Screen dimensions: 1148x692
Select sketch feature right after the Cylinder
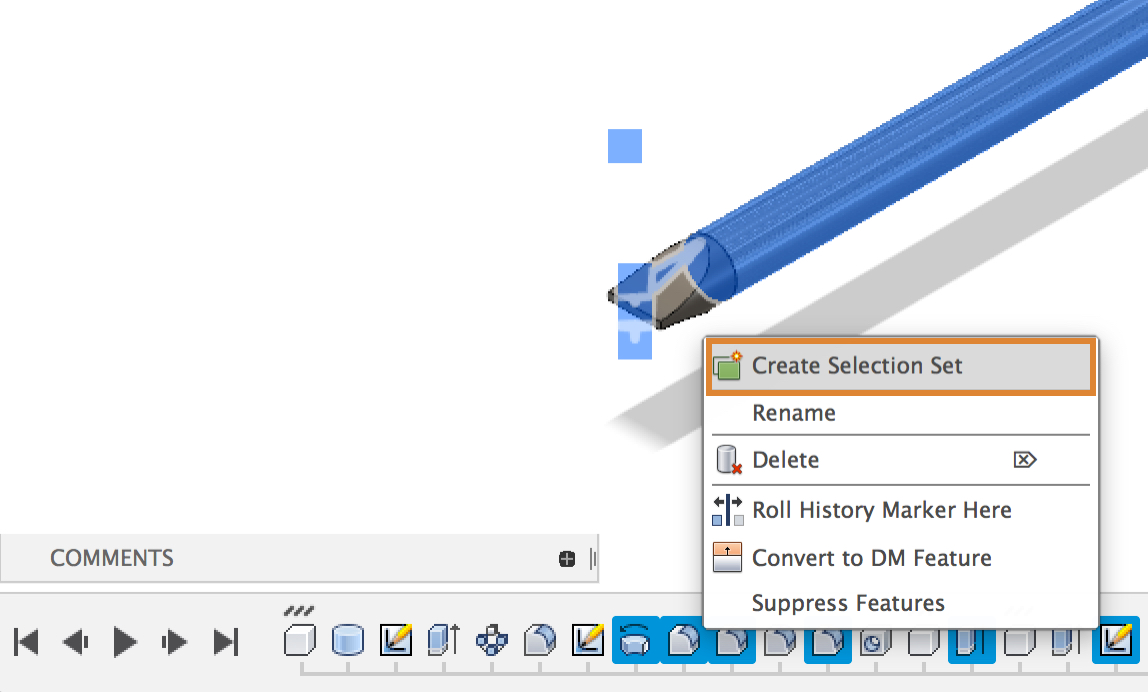396,641
